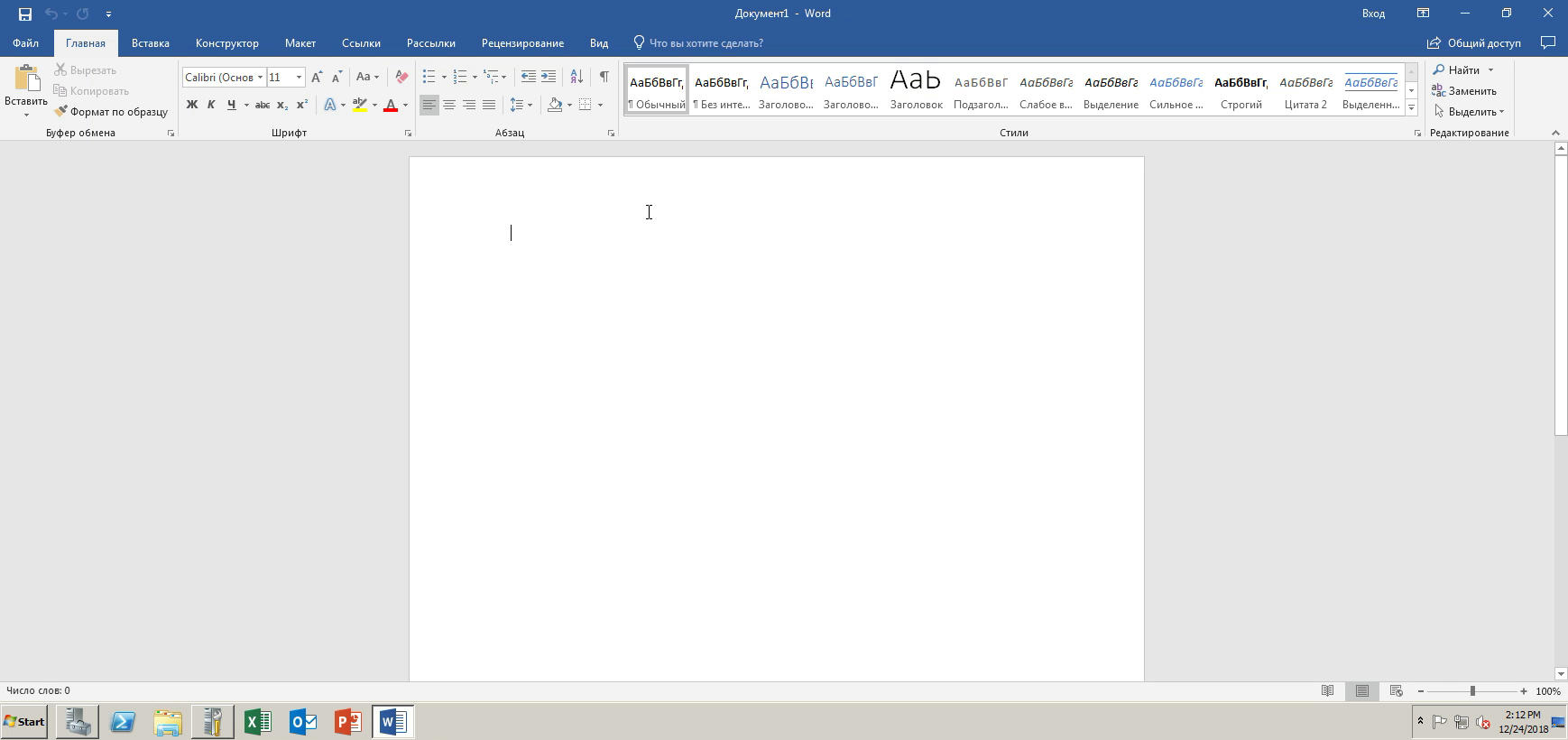1568x740 pixels.
Task: Click the Общий доступ share button
Action: tap(1473, 43)
